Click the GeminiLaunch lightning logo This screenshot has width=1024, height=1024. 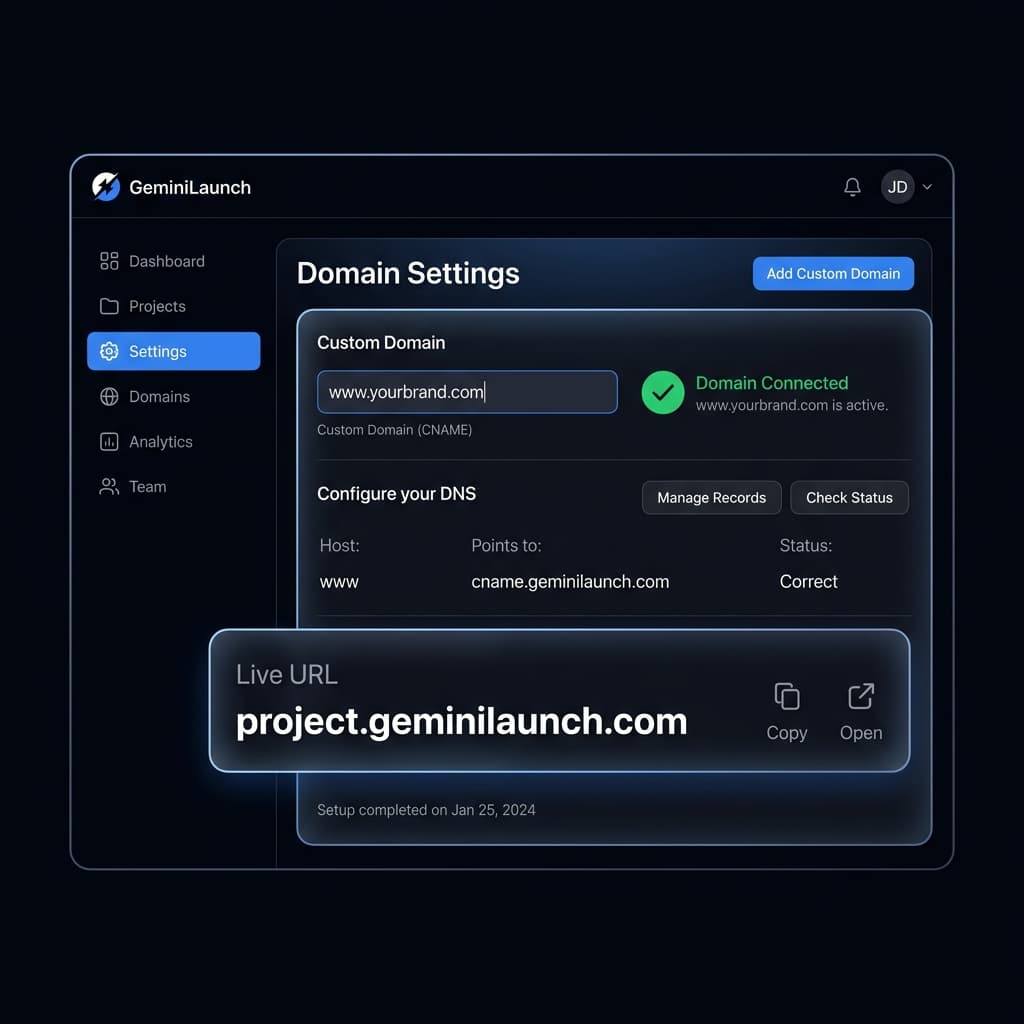106,186
